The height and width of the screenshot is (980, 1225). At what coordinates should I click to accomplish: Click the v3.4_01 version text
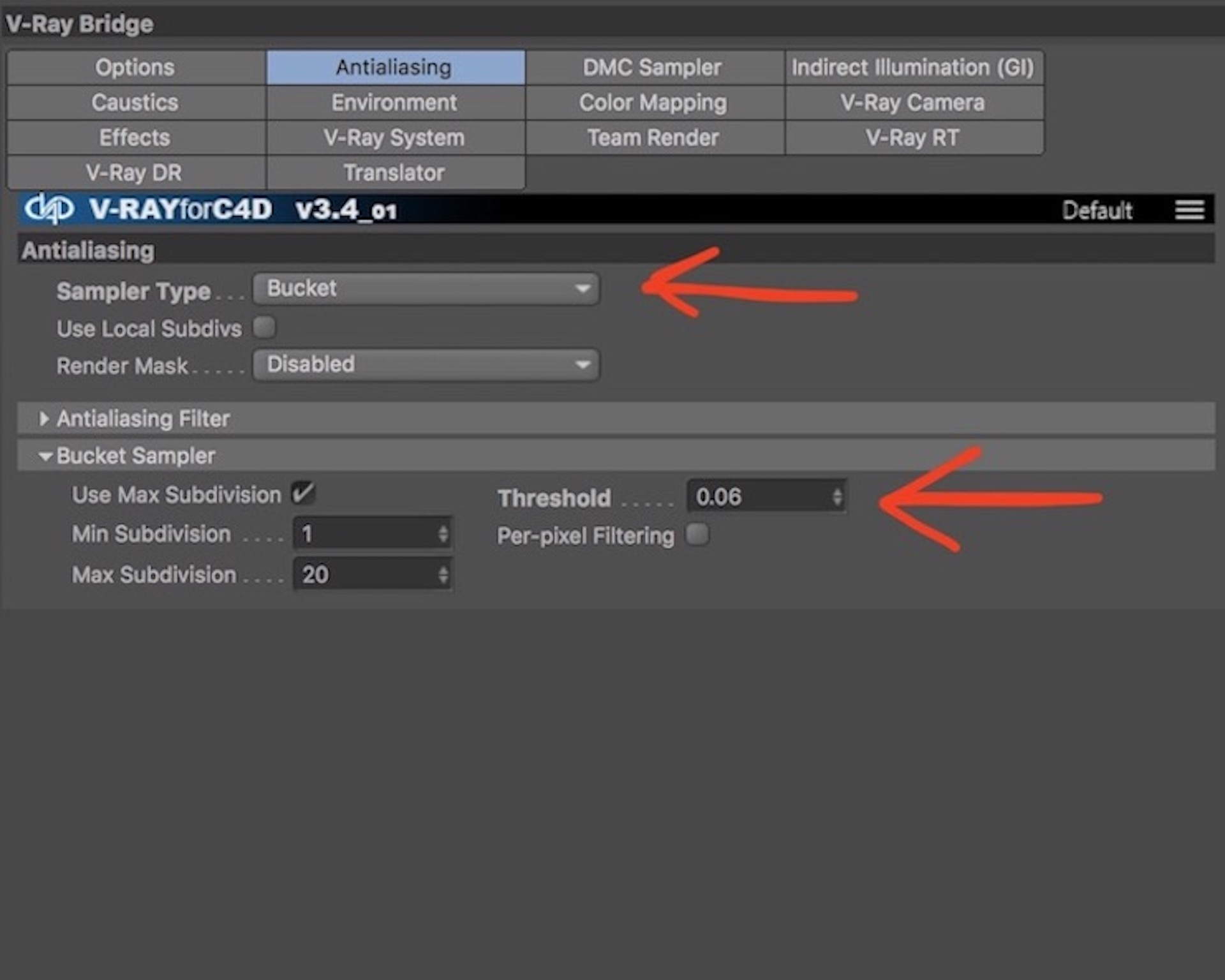[x=346, y=210]
